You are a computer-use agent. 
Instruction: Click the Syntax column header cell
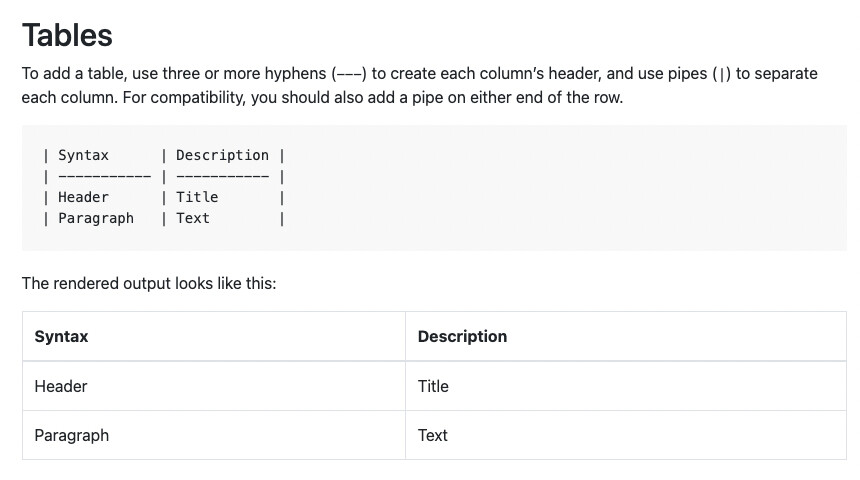pyautogui.click(x=214, y=336)
